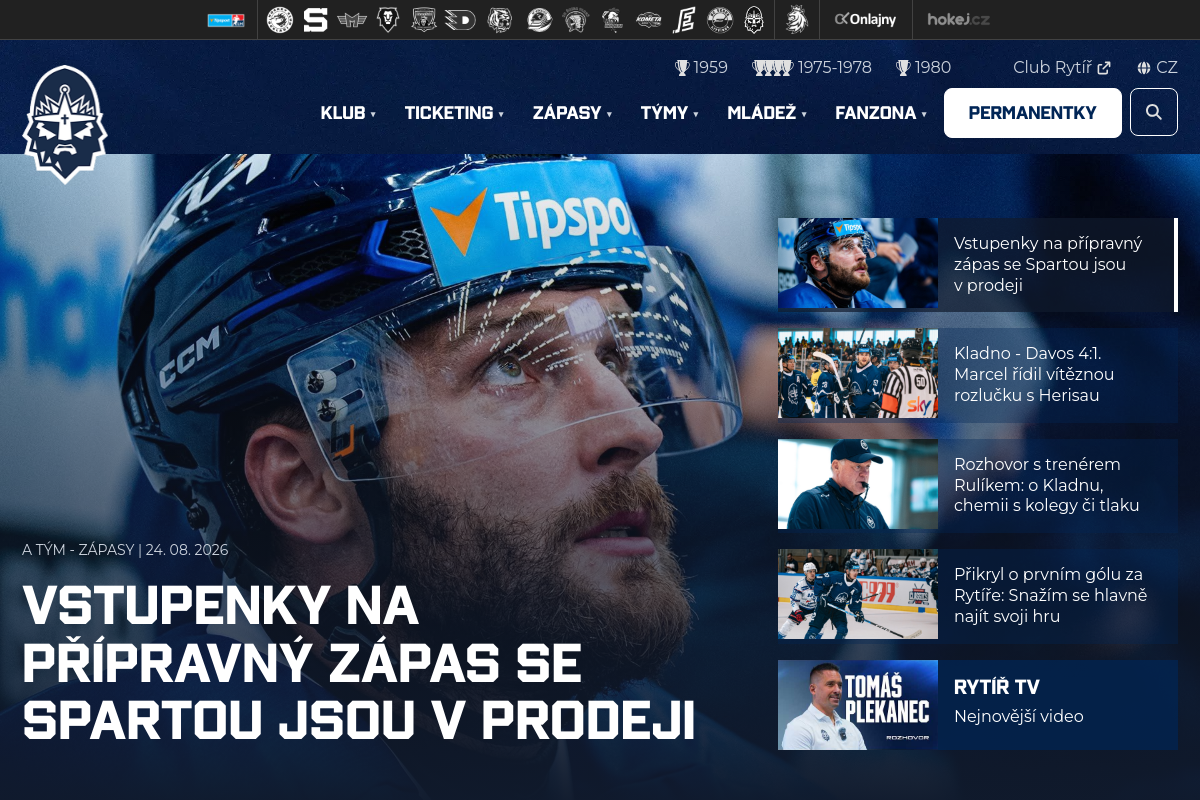Expand the TÝMY menu
This screenshot has height=800, width=1200.
[x=669, y=113]
